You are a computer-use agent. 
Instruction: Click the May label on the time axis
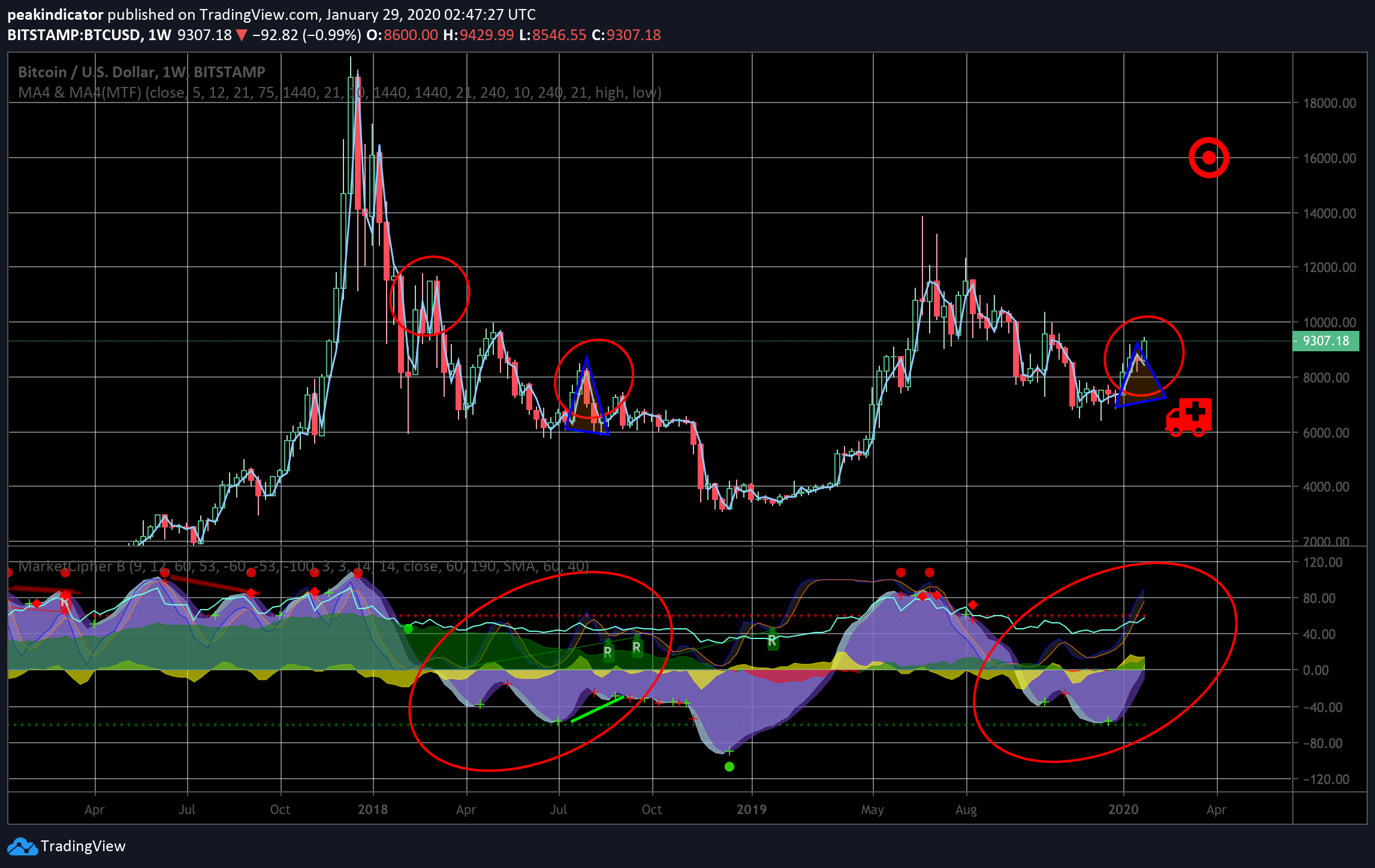(873, 810)
